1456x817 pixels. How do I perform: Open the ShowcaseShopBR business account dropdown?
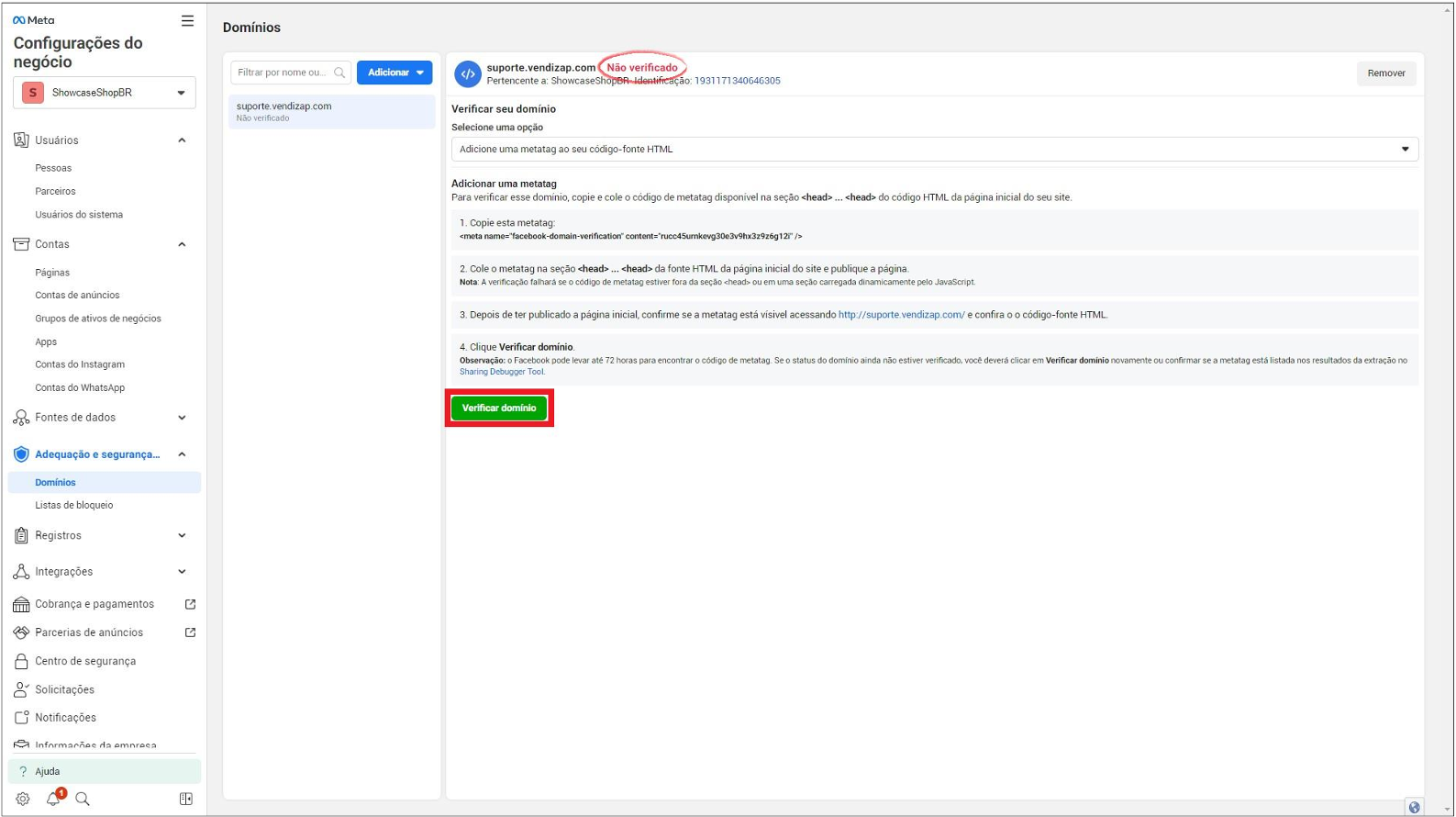tap(105, 93)
